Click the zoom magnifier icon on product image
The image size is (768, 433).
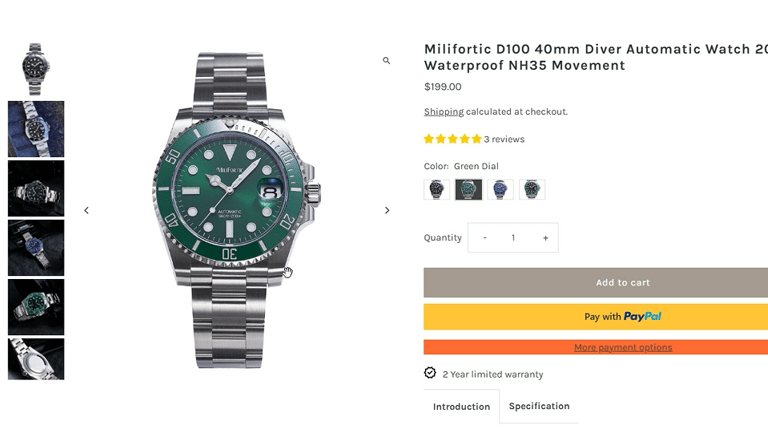[387, 61]
